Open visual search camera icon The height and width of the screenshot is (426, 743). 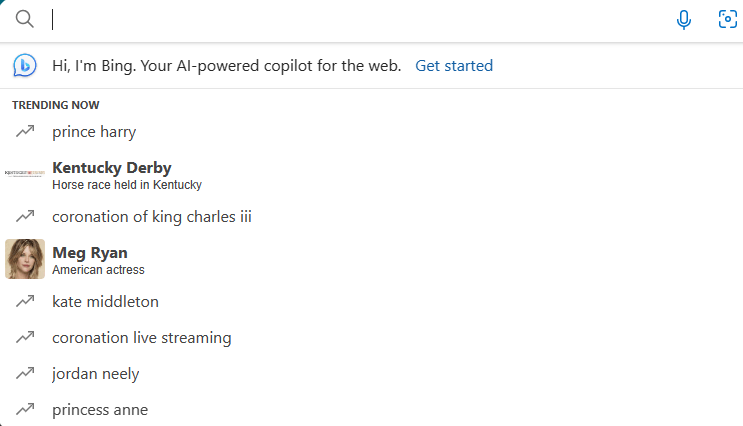click(x=727, y=20)
